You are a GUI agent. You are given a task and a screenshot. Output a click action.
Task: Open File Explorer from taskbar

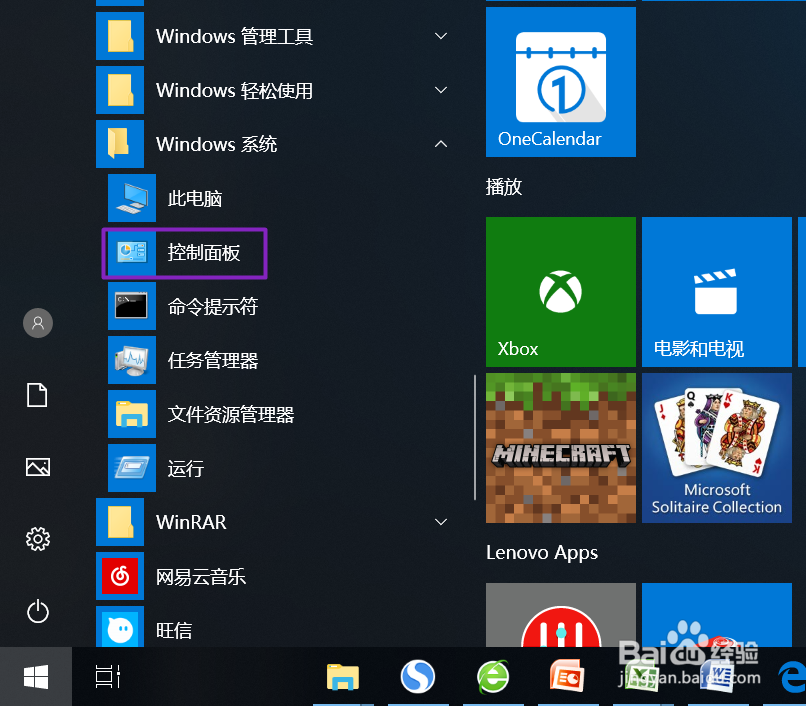(x=343, y=677)
